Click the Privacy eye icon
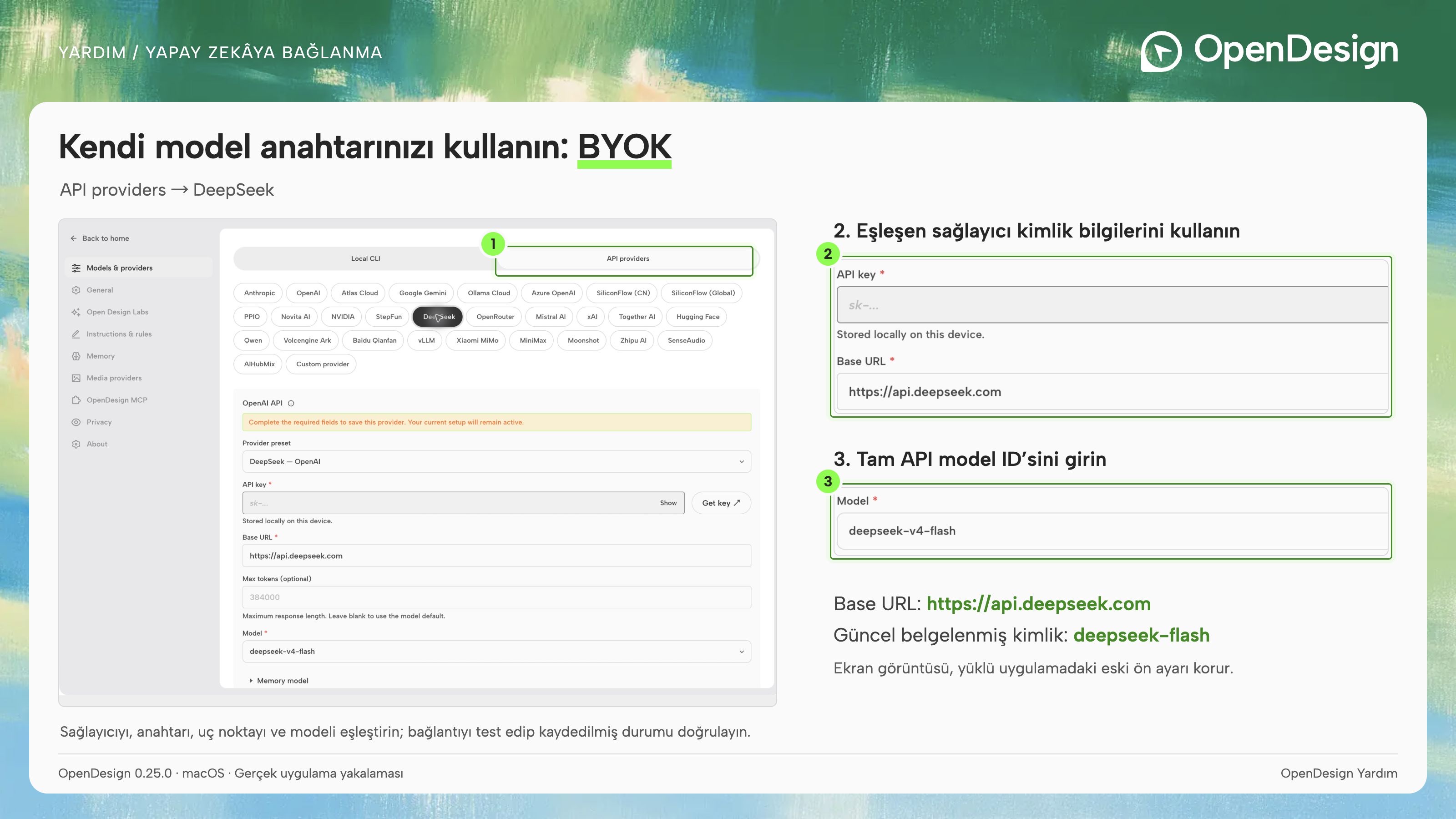 pos(76,422)
